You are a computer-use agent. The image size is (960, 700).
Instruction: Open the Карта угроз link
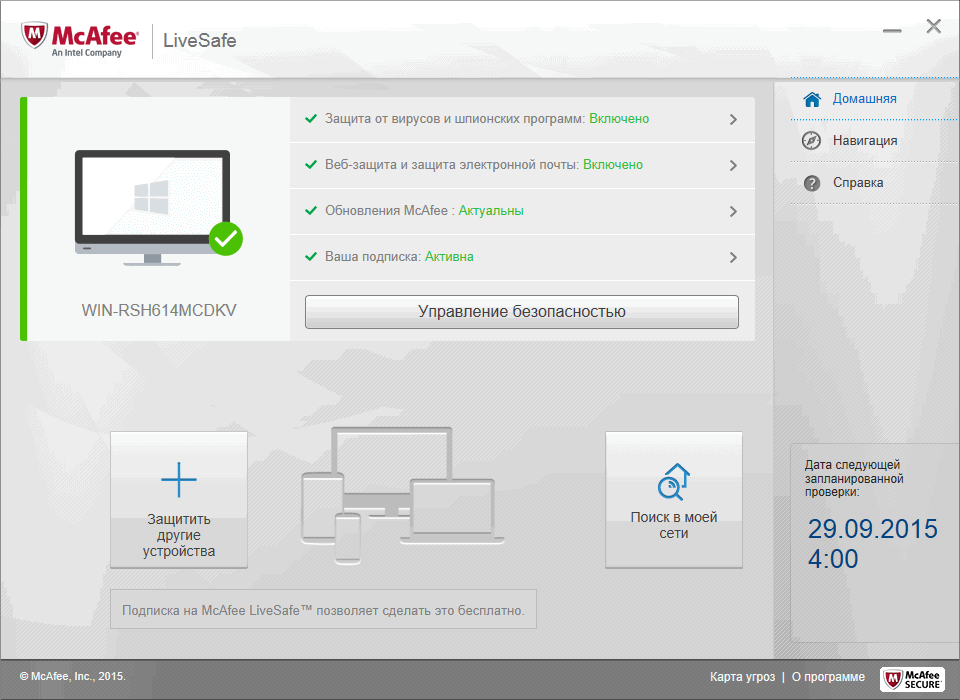tap(742, 677)
